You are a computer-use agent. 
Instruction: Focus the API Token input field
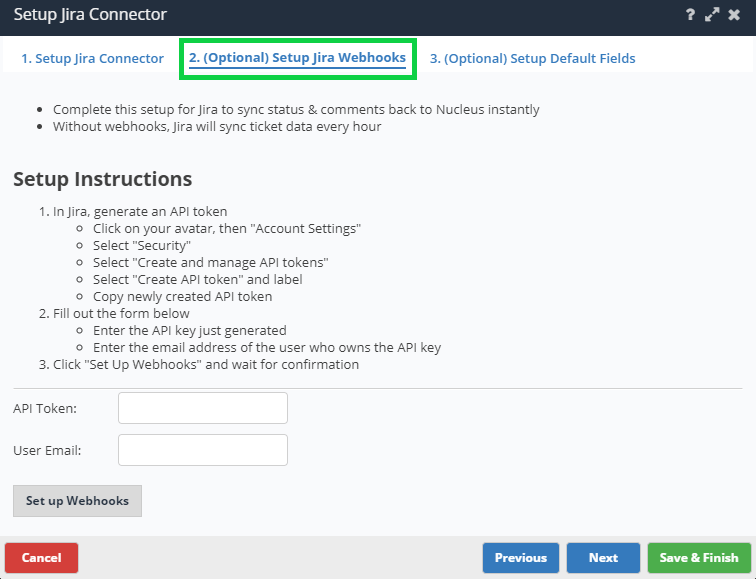click(203, 408)
